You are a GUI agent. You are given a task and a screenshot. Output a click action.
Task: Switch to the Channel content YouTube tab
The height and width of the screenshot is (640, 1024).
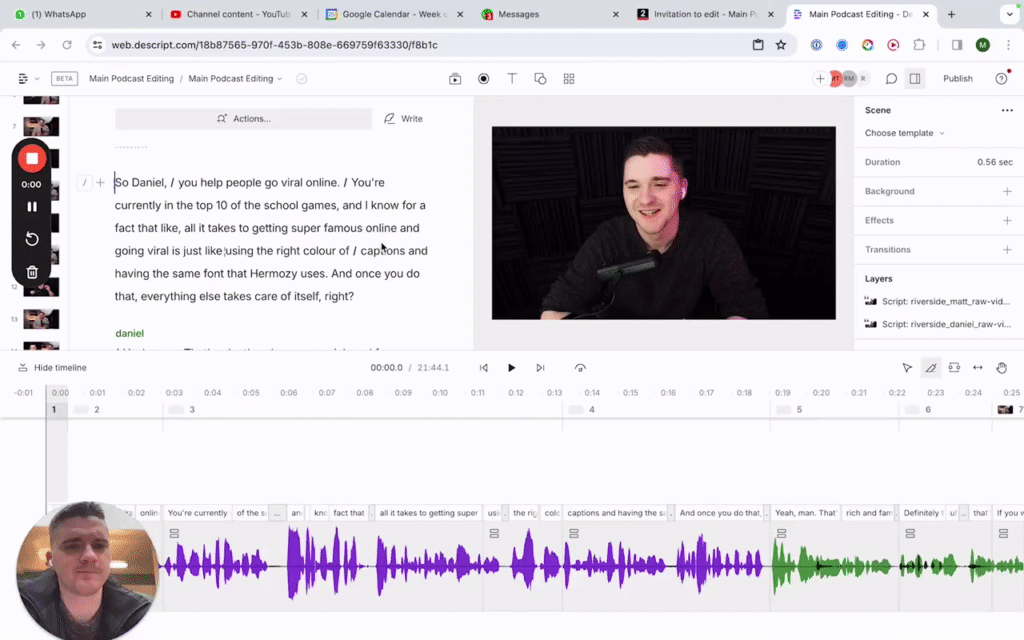click(239, 14)
